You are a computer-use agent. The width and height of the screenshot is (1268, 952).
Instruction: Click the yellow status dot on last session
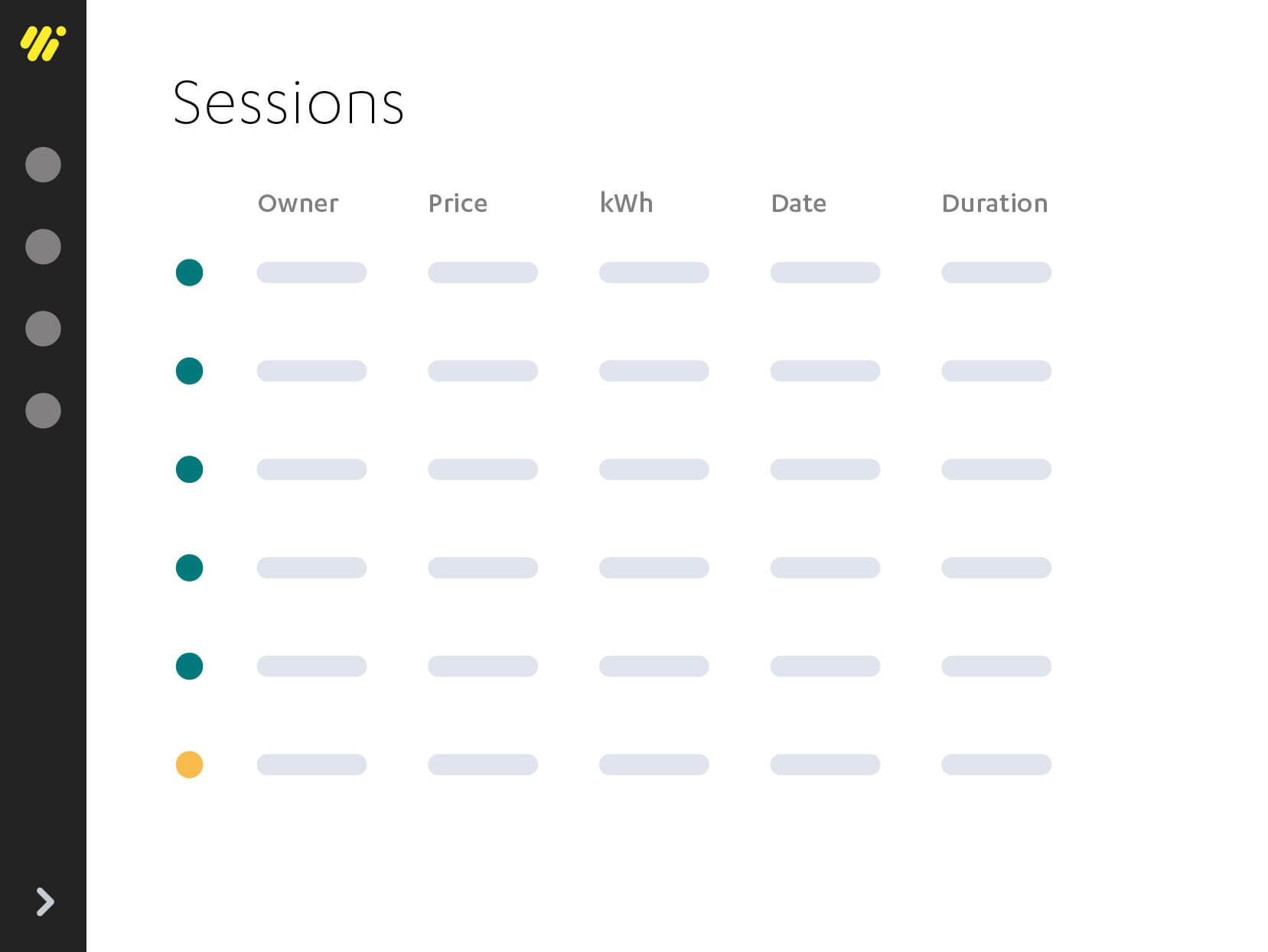(x=190, y=765)
